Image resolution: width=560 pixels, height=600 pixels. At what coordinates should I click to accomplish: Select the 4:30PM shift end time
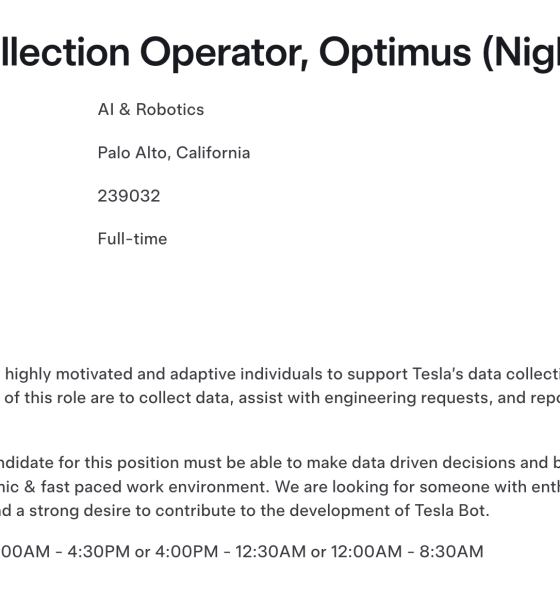99,552
